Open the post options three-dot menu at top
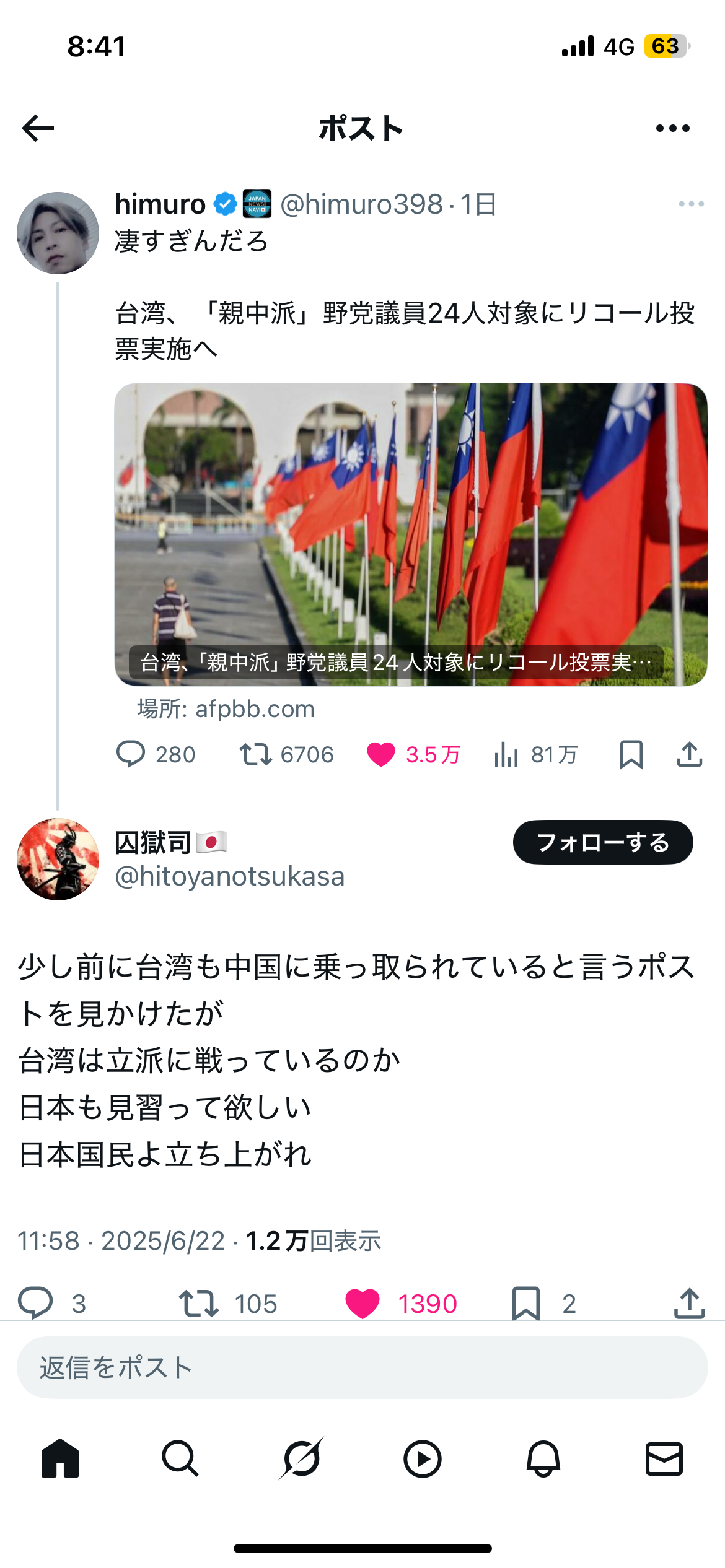 672,128
